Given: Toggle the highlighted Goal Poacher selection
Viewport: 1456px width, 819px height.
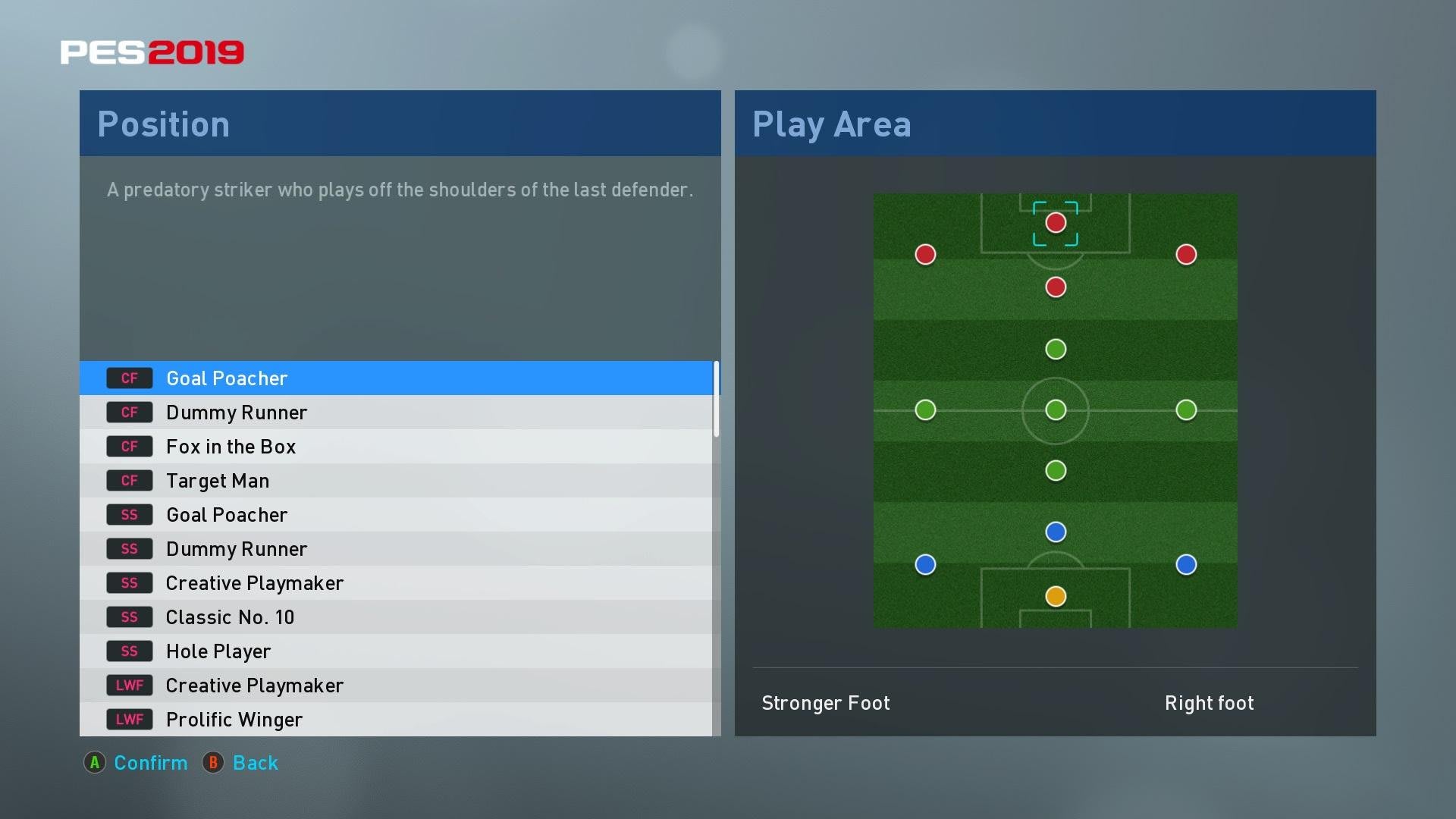Looking at the screenshot, I should coord(398,377).
